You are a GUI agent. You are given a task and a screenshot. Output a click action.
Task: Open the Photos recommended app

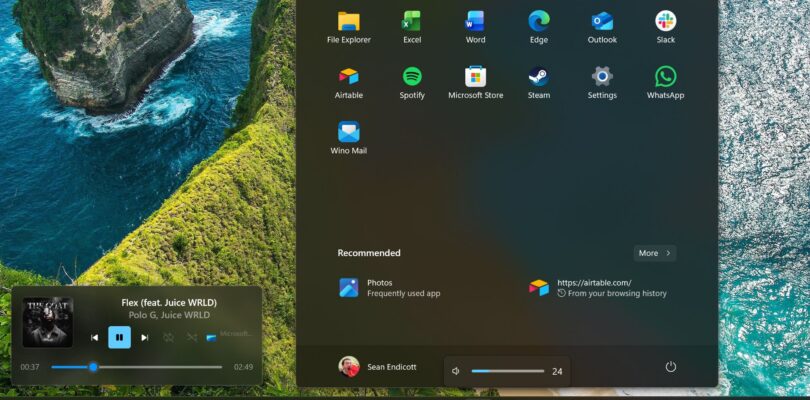click(x=390, y=288)
